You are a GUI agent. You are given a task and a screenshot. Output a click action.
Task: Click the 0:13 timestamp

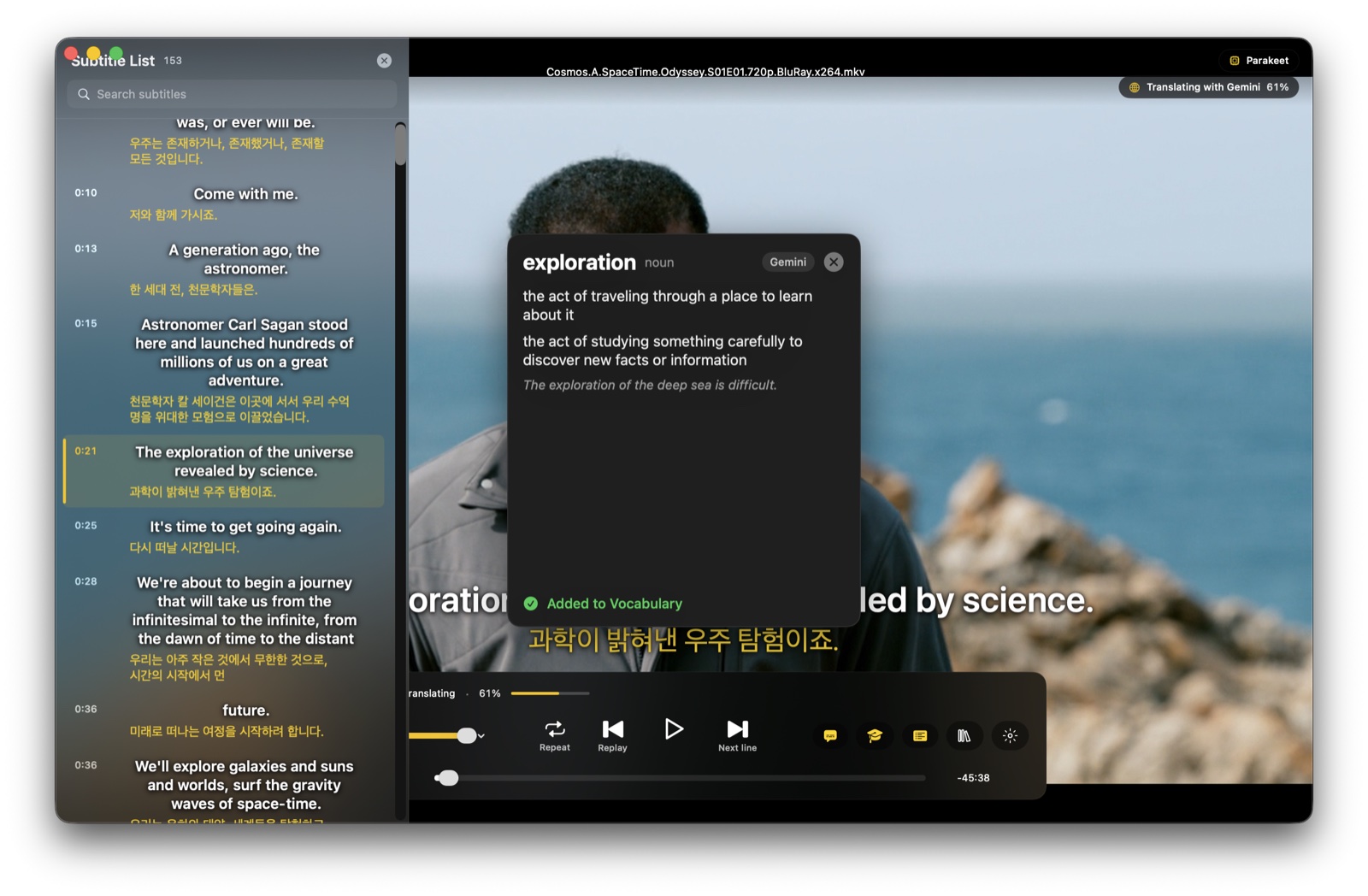pyautogui.click(x=85, y=249)
